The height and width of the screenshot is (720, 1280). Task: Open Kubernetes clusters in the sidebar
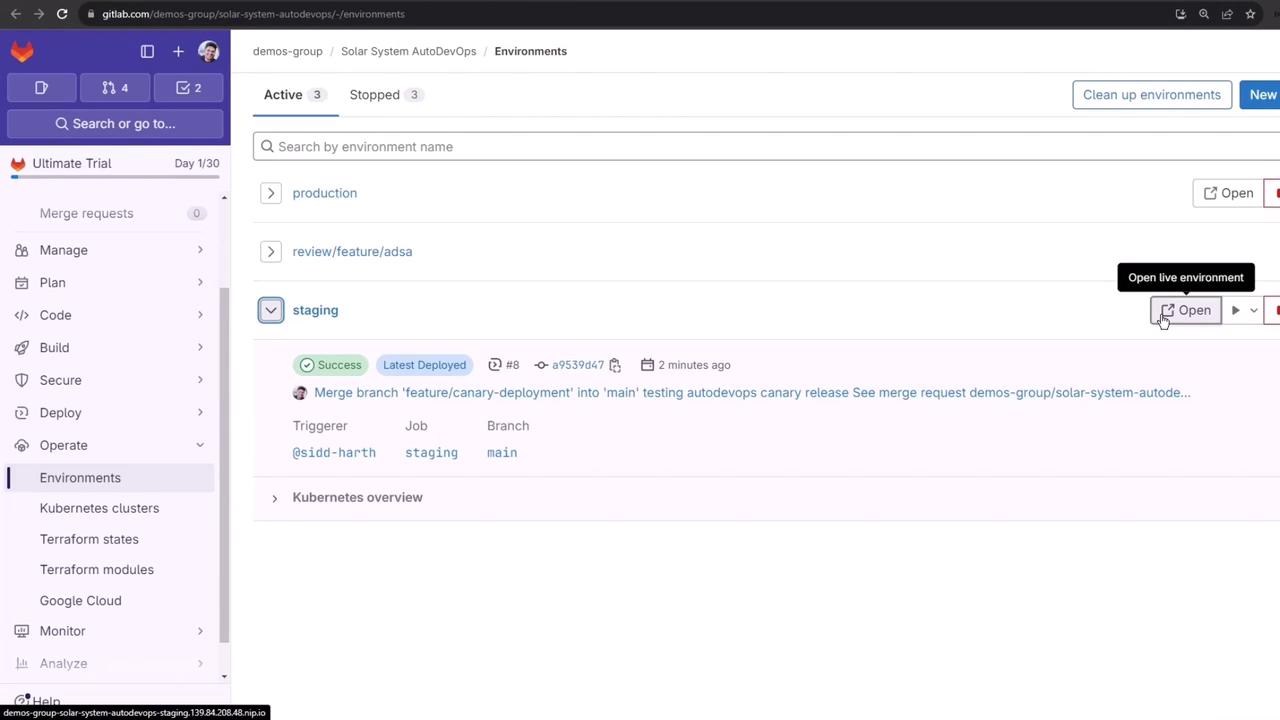[x=111, y=508]
